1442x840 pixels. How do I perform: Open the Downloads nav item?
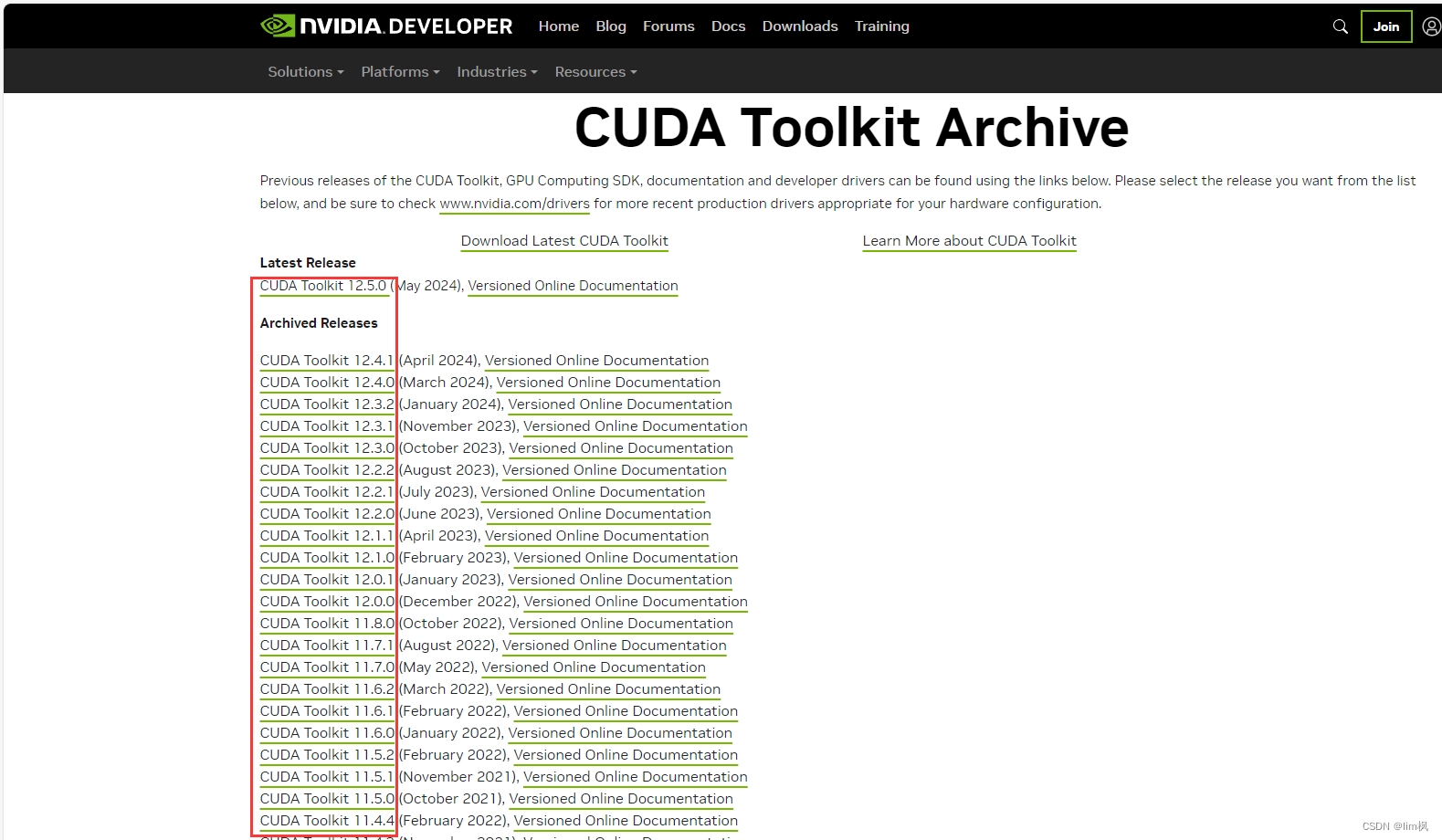800,26
